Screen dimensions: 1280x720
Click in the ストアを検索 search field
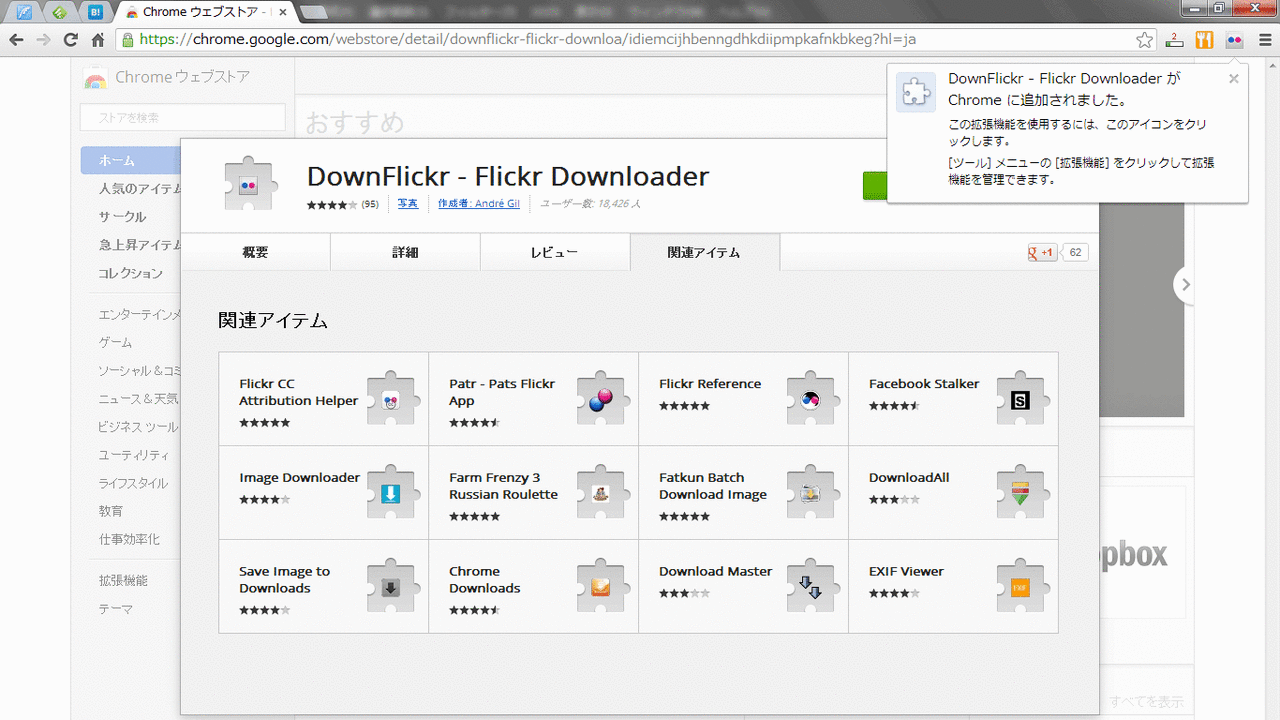182,117
